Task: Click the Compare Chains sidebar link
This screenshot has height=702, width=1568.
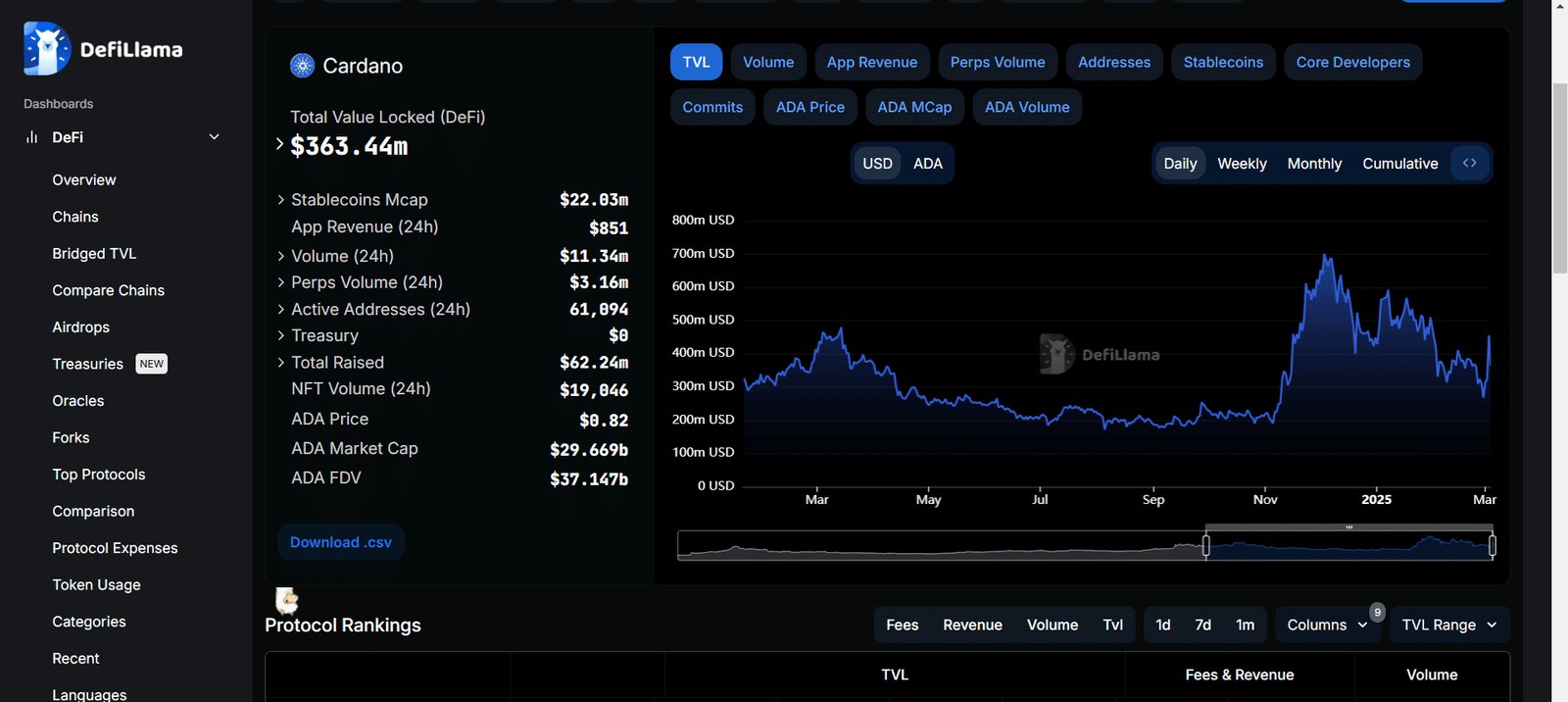Action: coord(108,290)
